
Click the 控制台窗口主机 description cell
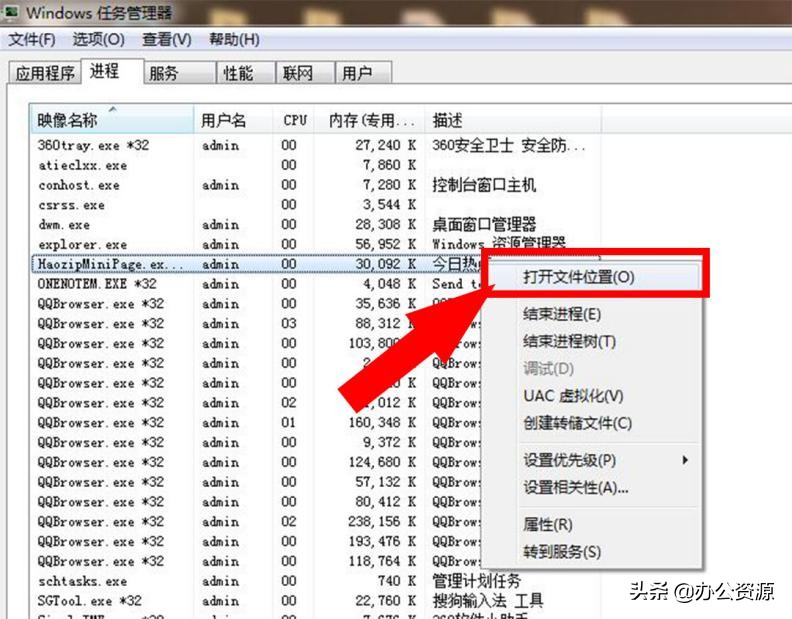point(484,185)
